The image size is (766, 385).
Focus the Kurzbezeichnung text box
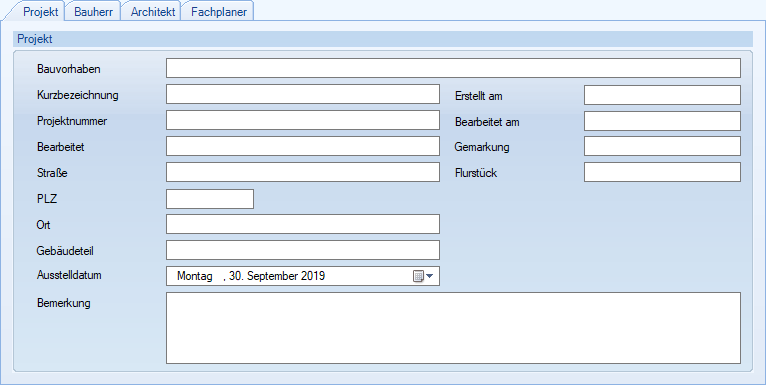click(x=303, y=94)
